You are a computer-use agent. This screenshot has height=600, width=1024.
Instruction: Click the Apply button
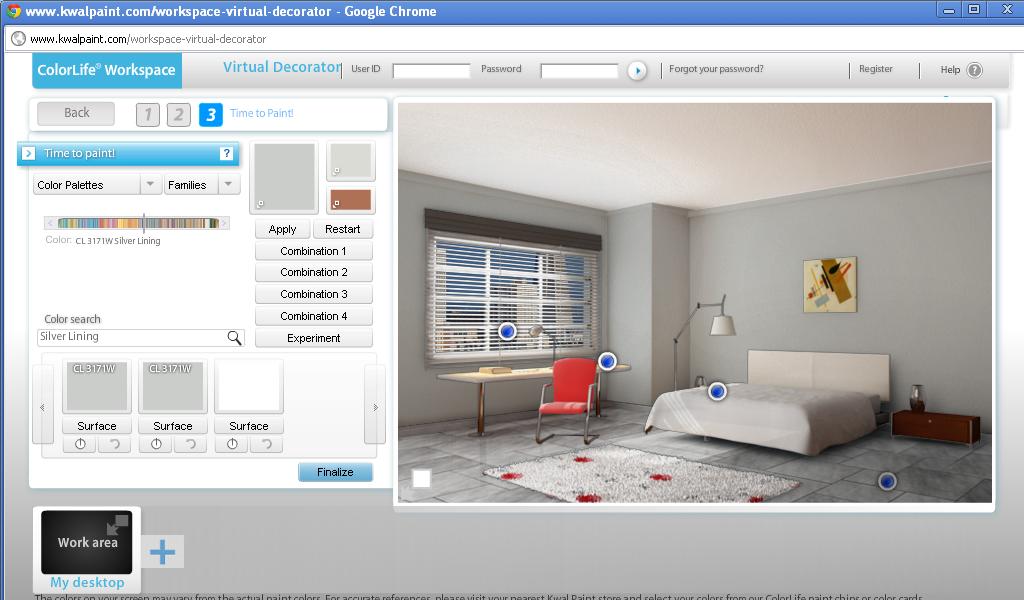point(282,229)
